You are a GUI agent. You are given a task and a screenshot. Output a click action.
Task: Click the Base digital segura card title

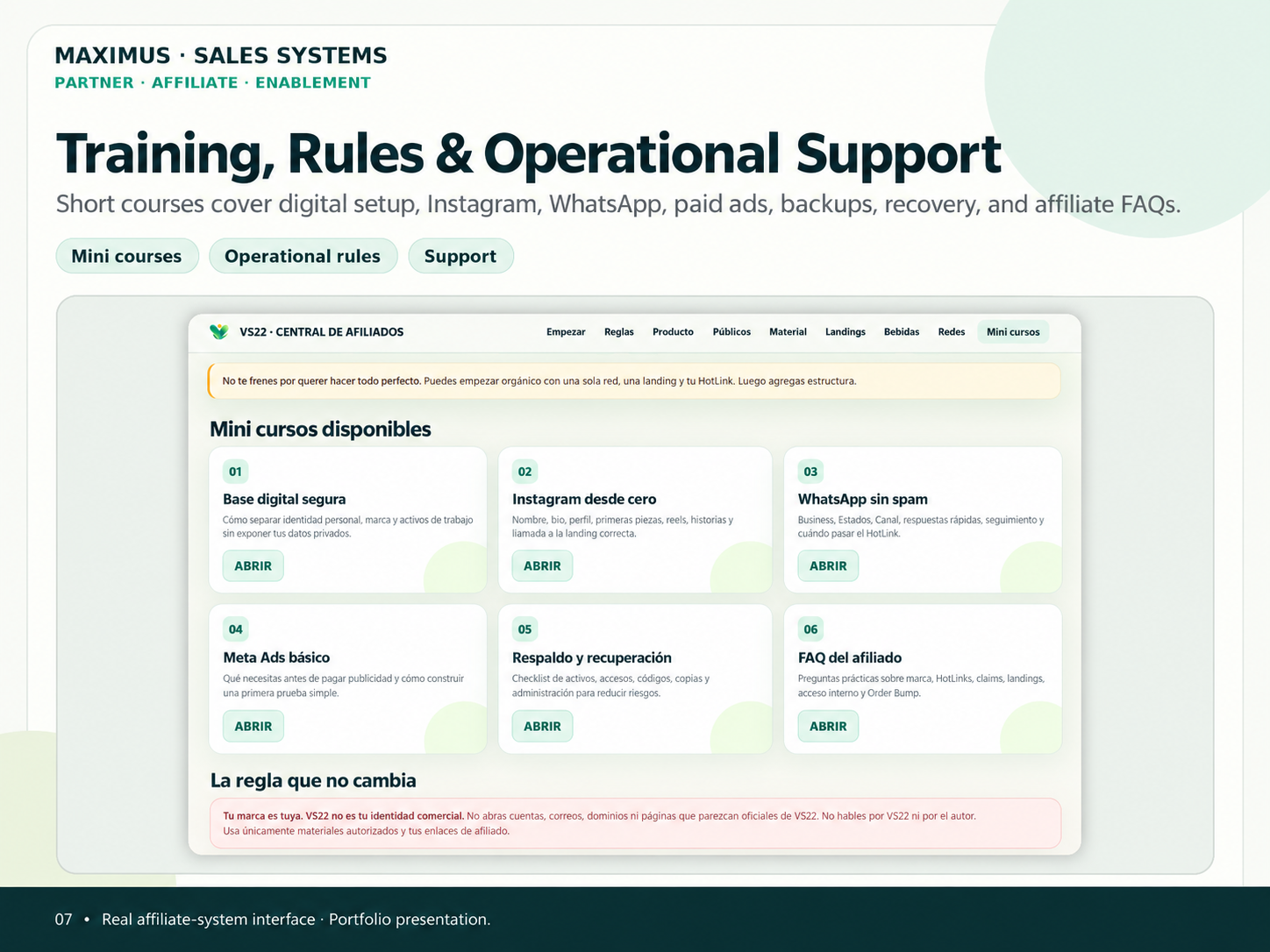point(284,500)
